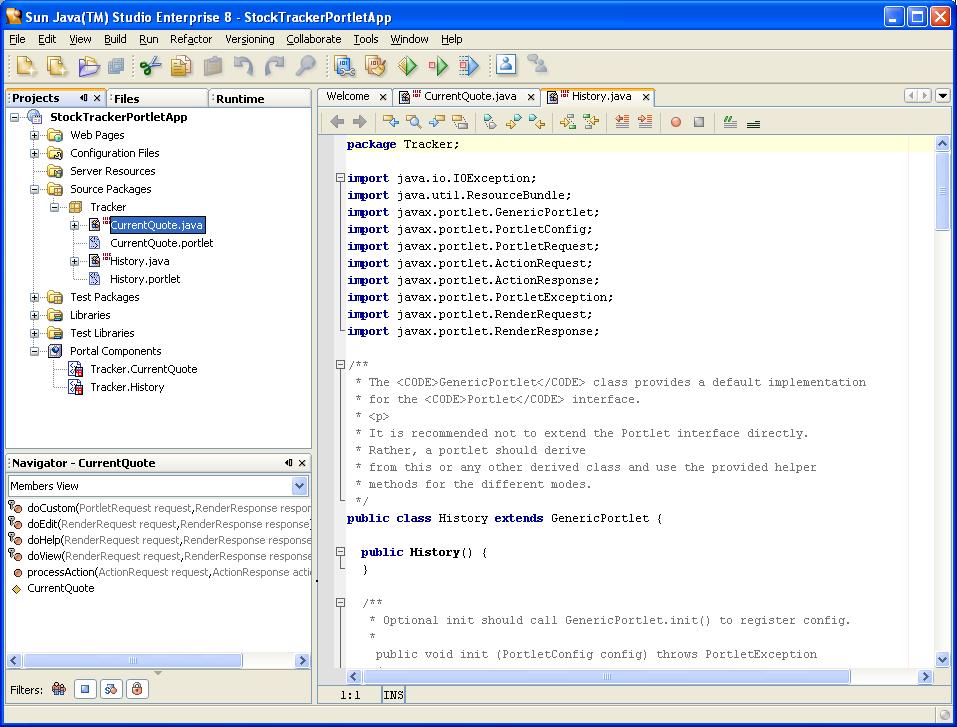The image size is (957, 727).
Task: Click the editor Back arrow icon
Action: point(337,122)
